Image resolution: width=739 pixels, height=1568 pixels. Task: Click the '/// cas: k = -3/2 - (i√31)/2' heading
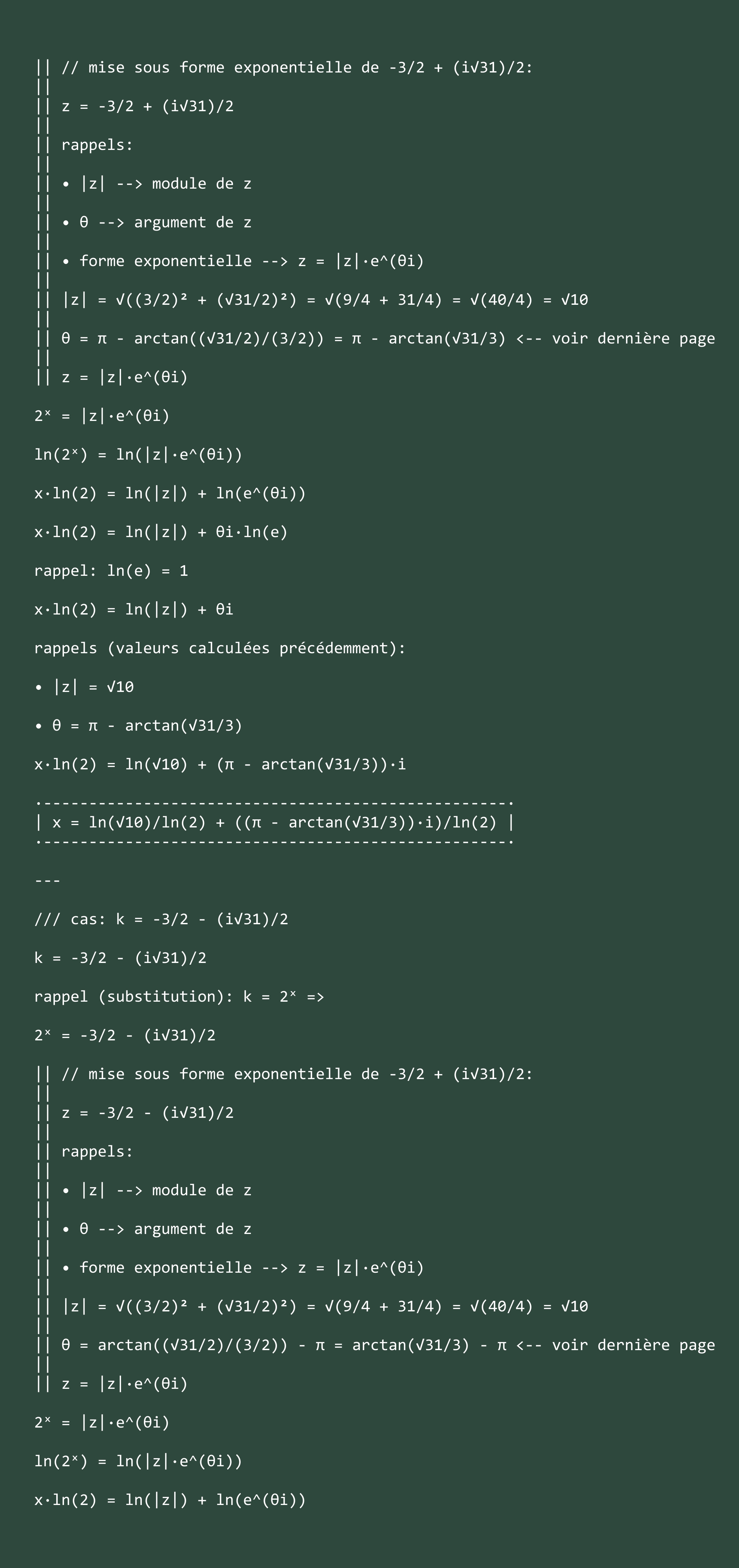(161, 919)
